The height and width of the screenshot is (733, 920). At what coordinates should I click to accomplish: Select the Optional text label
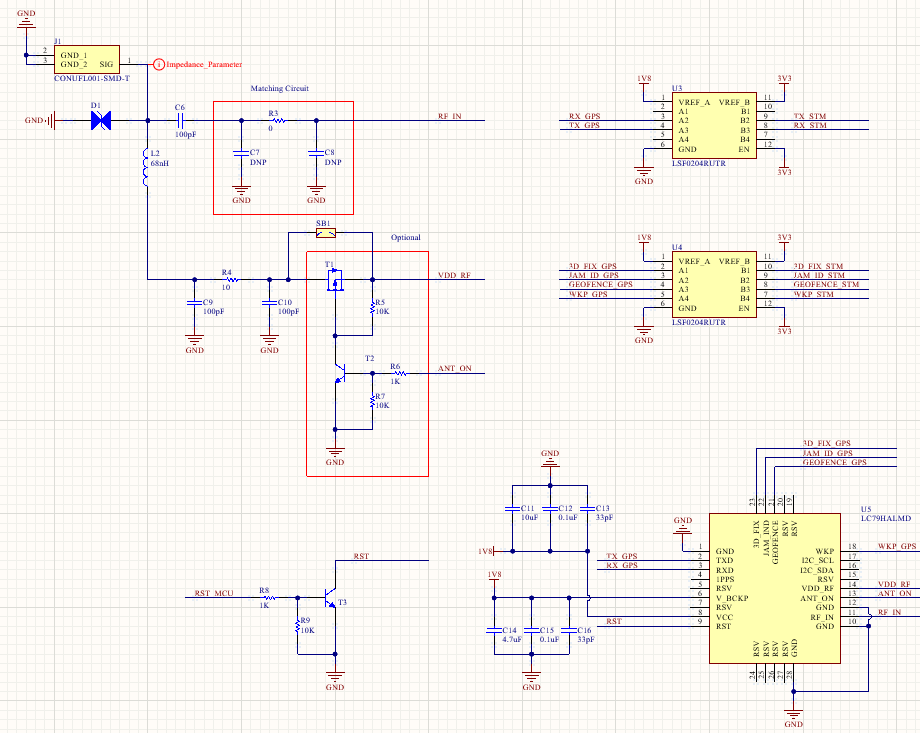pos(406,238)
